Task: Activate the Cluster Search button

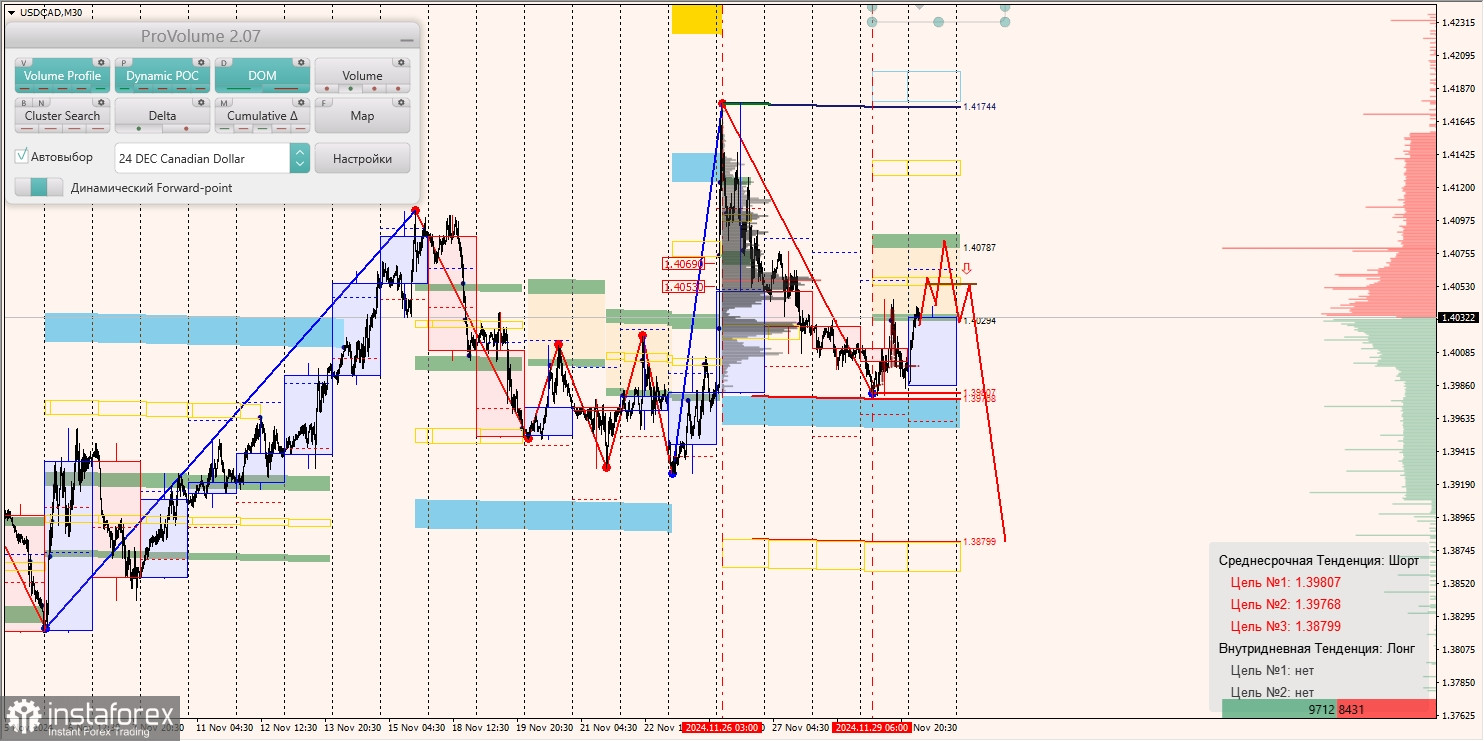Action: (62, 116)
